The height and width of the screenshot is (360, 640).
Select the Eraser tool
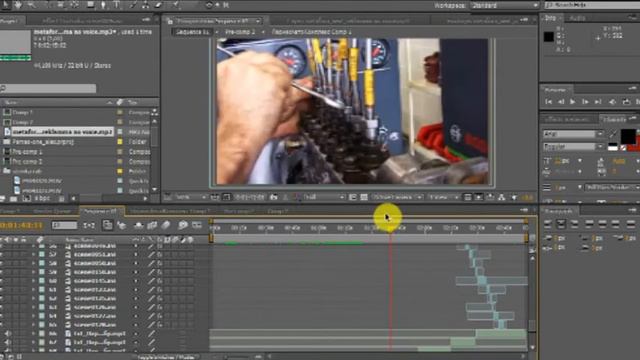pyautogui.click(x=158, y=5)
